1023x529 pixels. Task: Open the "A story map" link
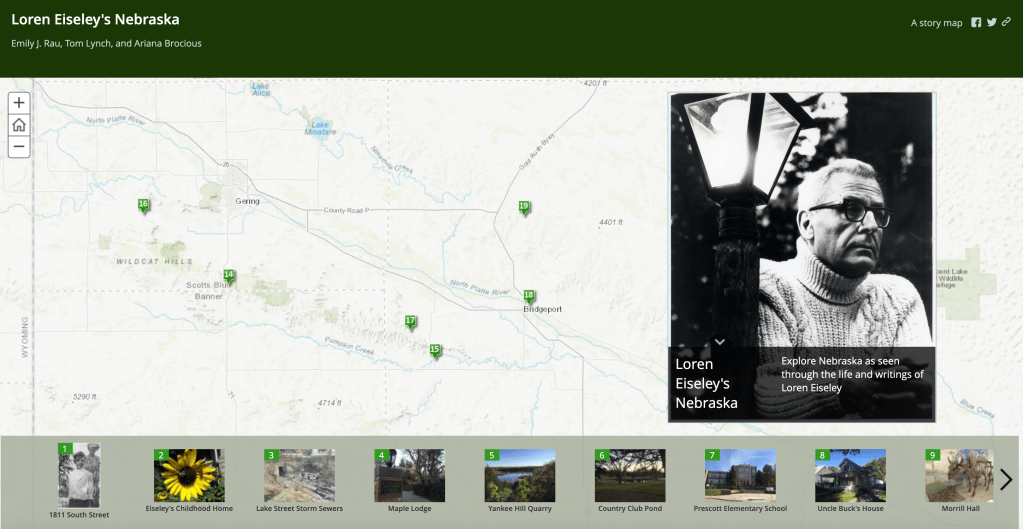936,23
